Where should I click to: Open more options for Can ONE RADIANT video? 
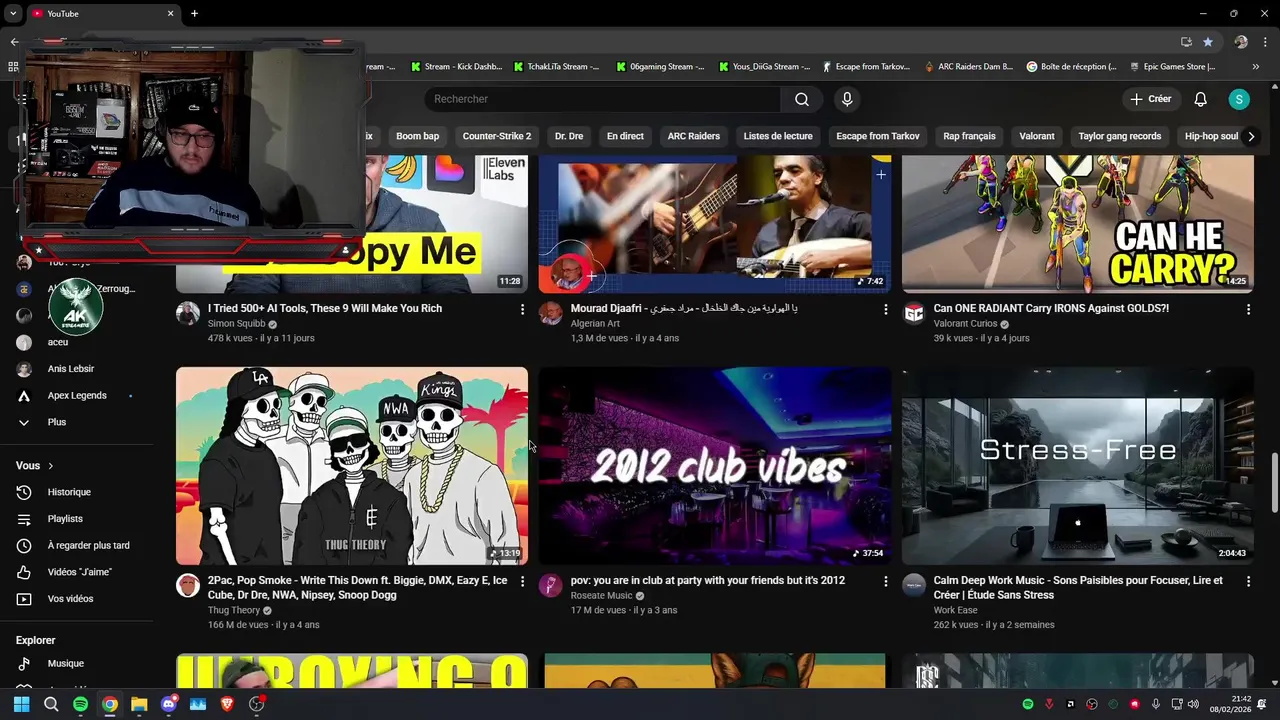(1248, 310)
